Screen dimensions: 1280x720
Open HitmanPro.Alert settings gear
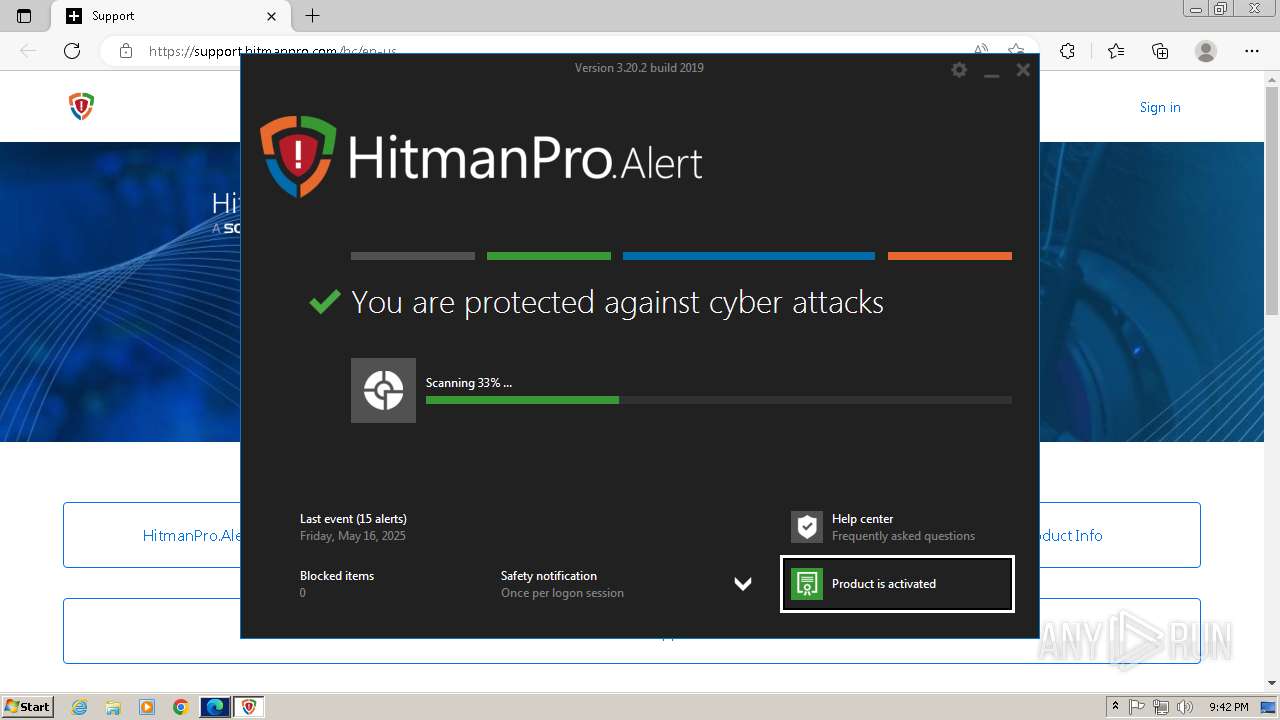point(959,69)
